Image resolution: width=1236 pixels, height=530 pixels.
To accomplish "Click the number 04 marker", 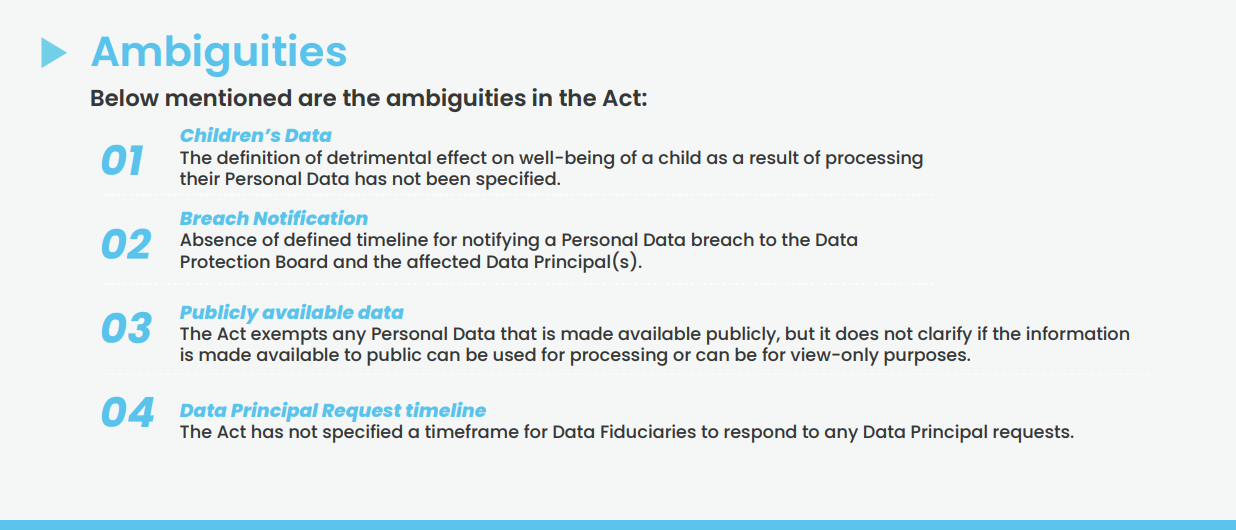I will (x=128, y=413).
